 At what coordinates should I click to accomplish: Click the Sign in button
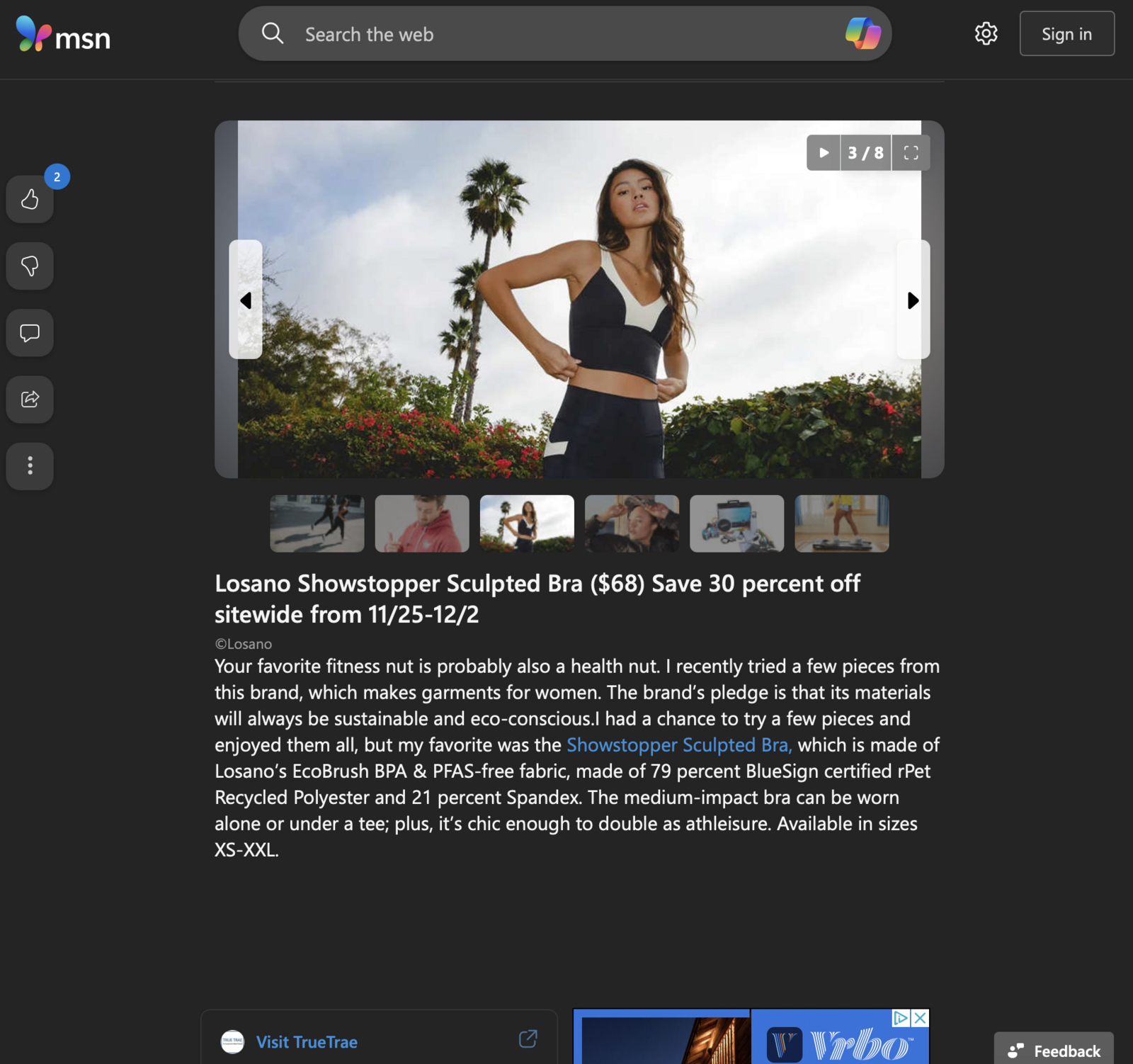1066,33
